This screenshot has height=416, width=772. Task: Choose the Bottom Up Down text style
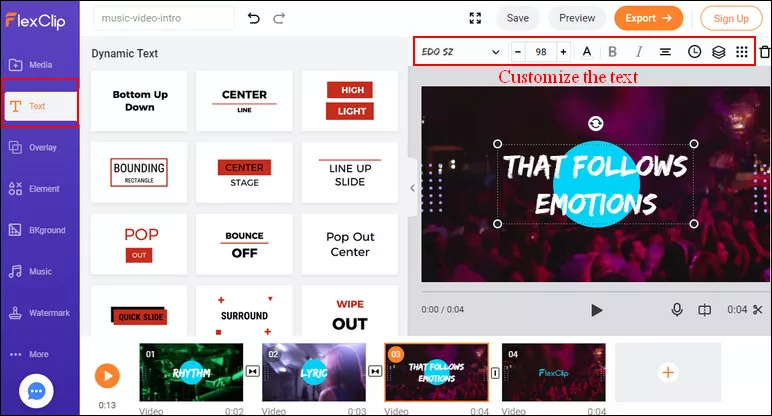(x=139, y=101)
